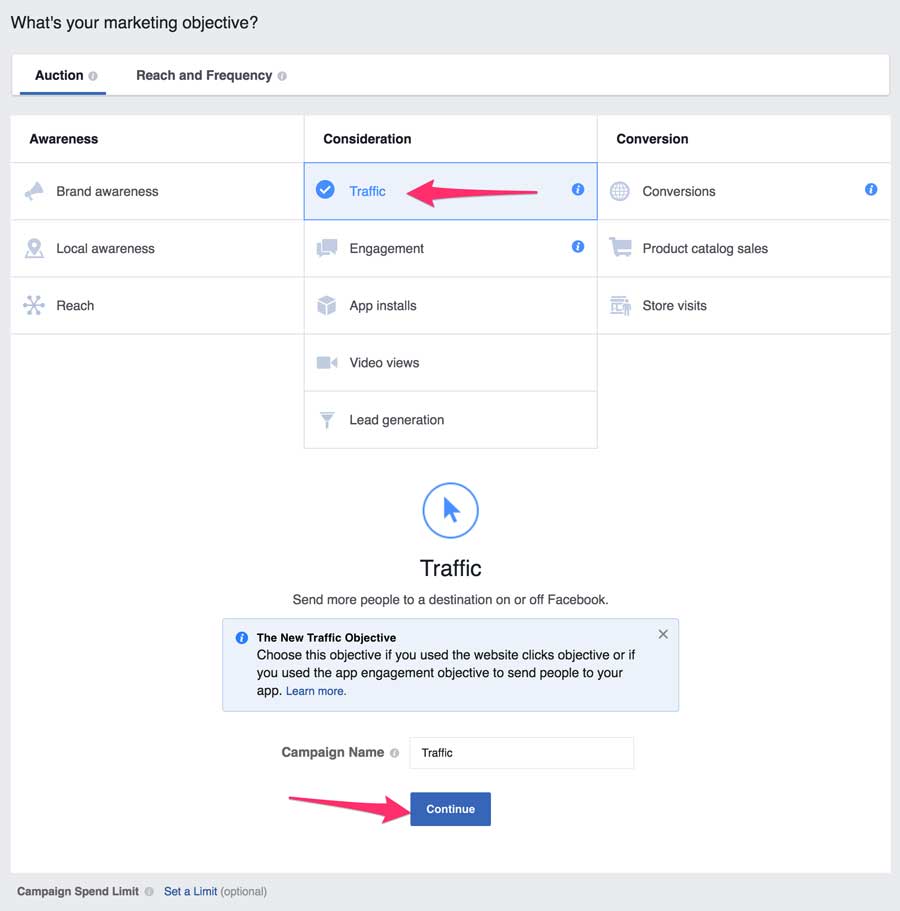Click the Store visits storefront icon
Screen dimensions: 900x911
[x=620, y=305]
